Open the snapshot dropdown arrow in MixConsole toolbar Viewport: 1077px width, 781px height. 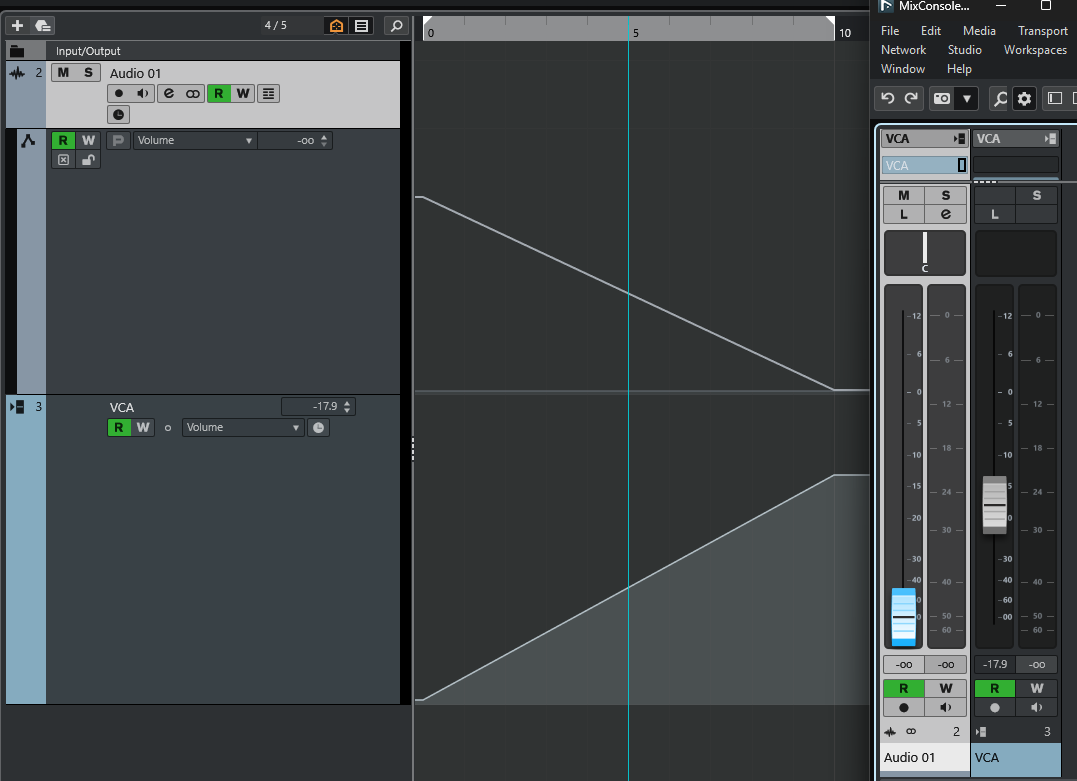[966, 98]
